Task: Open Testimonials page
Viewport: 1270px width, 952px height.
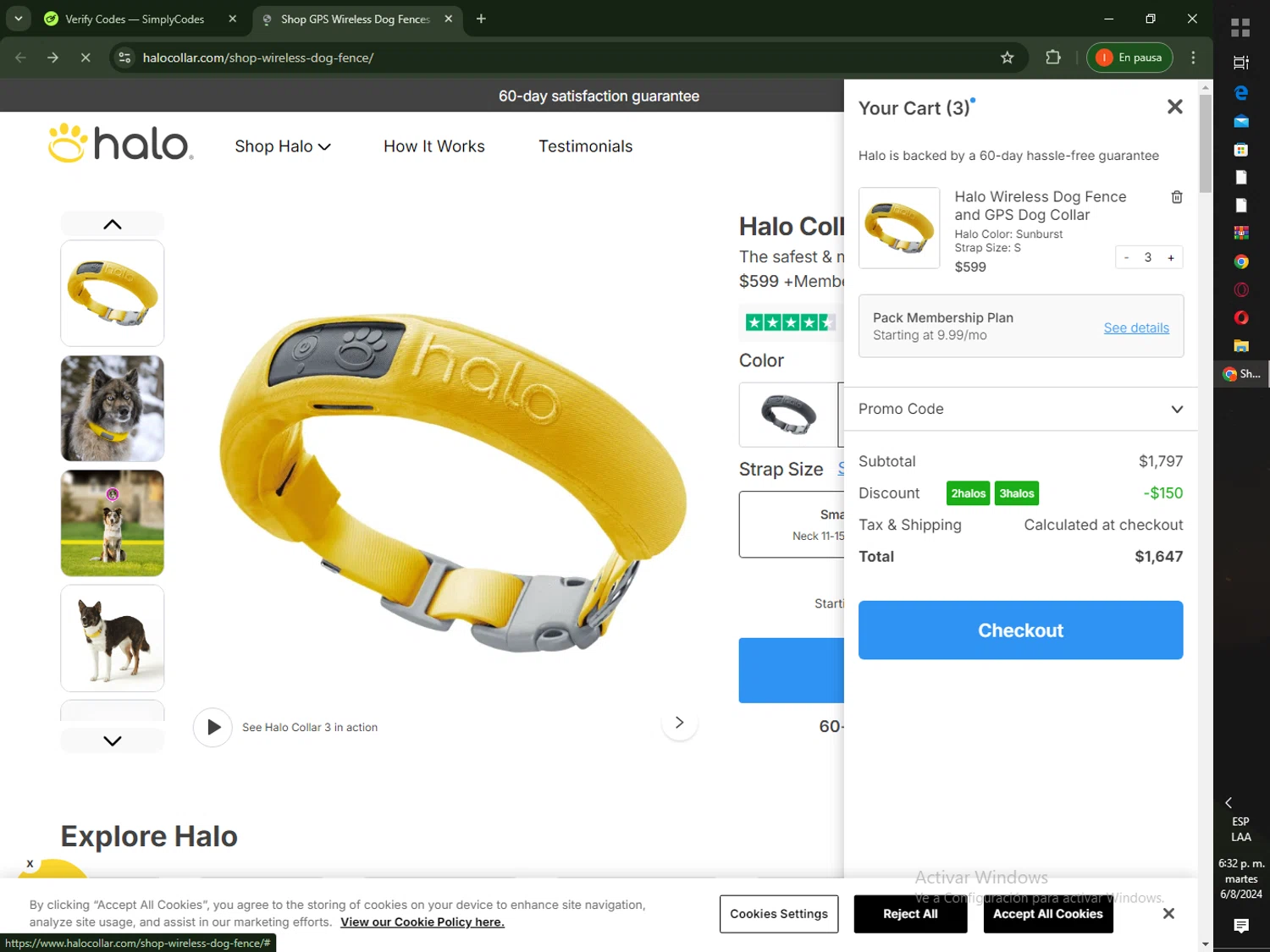Action: tap(585, 146)
